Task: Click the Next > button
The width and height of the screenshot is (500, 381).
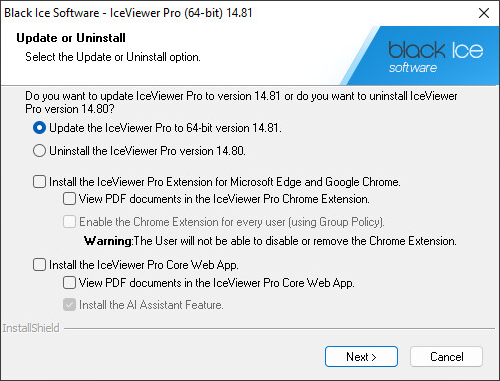Action: coord(361,357)
